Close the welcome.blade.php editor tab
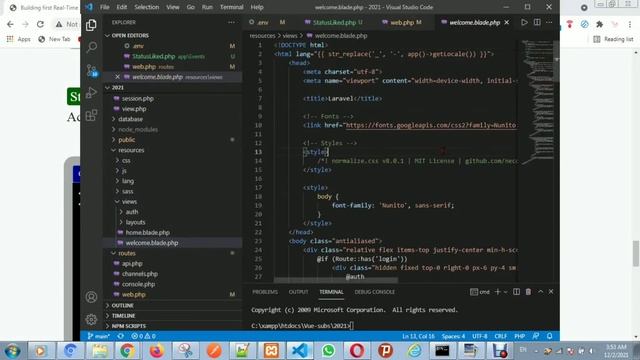Image resolution: width=640 pixels, height=360 pixels. point(507,22)
